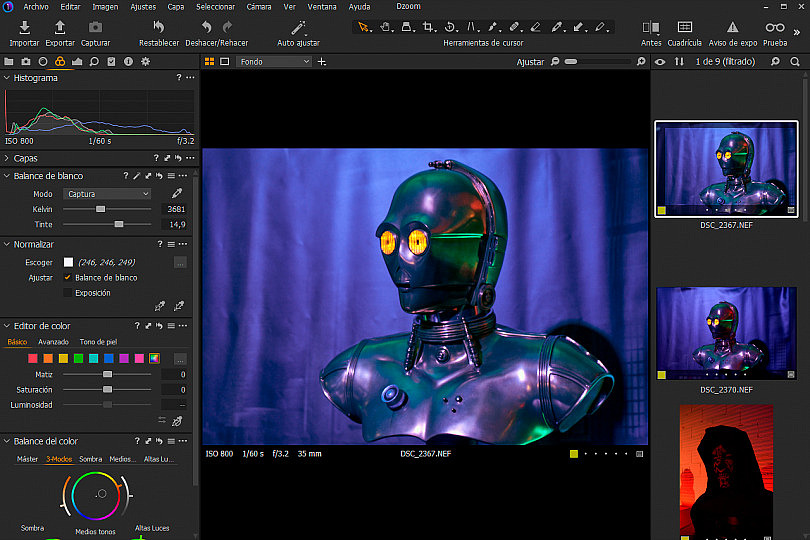Click the Kelvin value field 3681
The width and height of the screenshot is (810, 540).
tap(175, 209)
